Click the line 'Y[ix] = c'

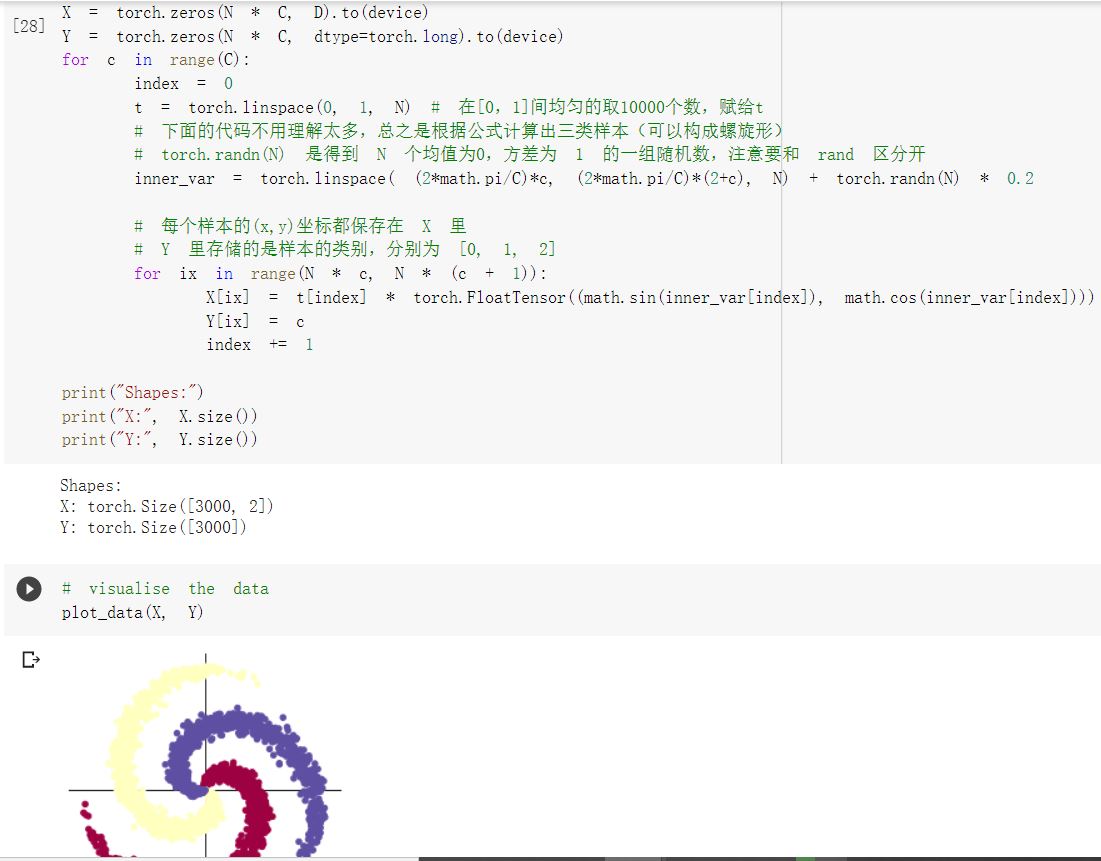255,321
